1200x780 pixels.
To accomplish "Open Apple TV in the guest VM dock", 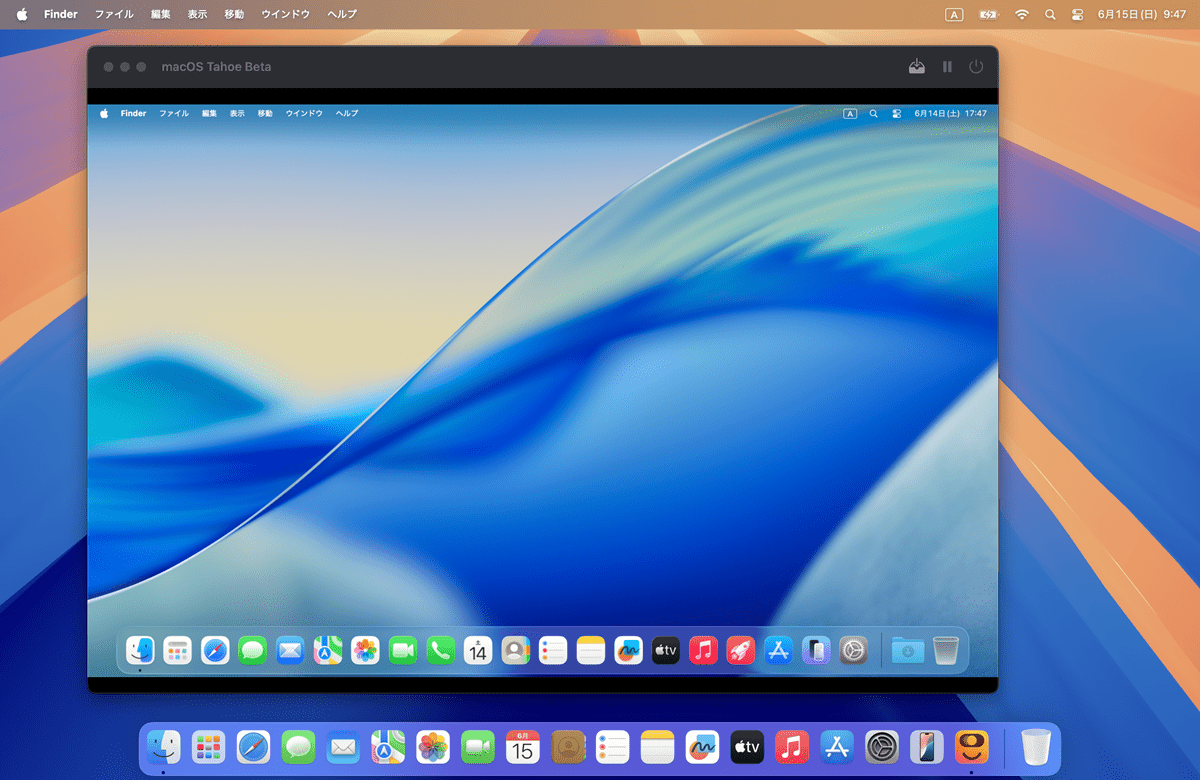I will point(666,651).
